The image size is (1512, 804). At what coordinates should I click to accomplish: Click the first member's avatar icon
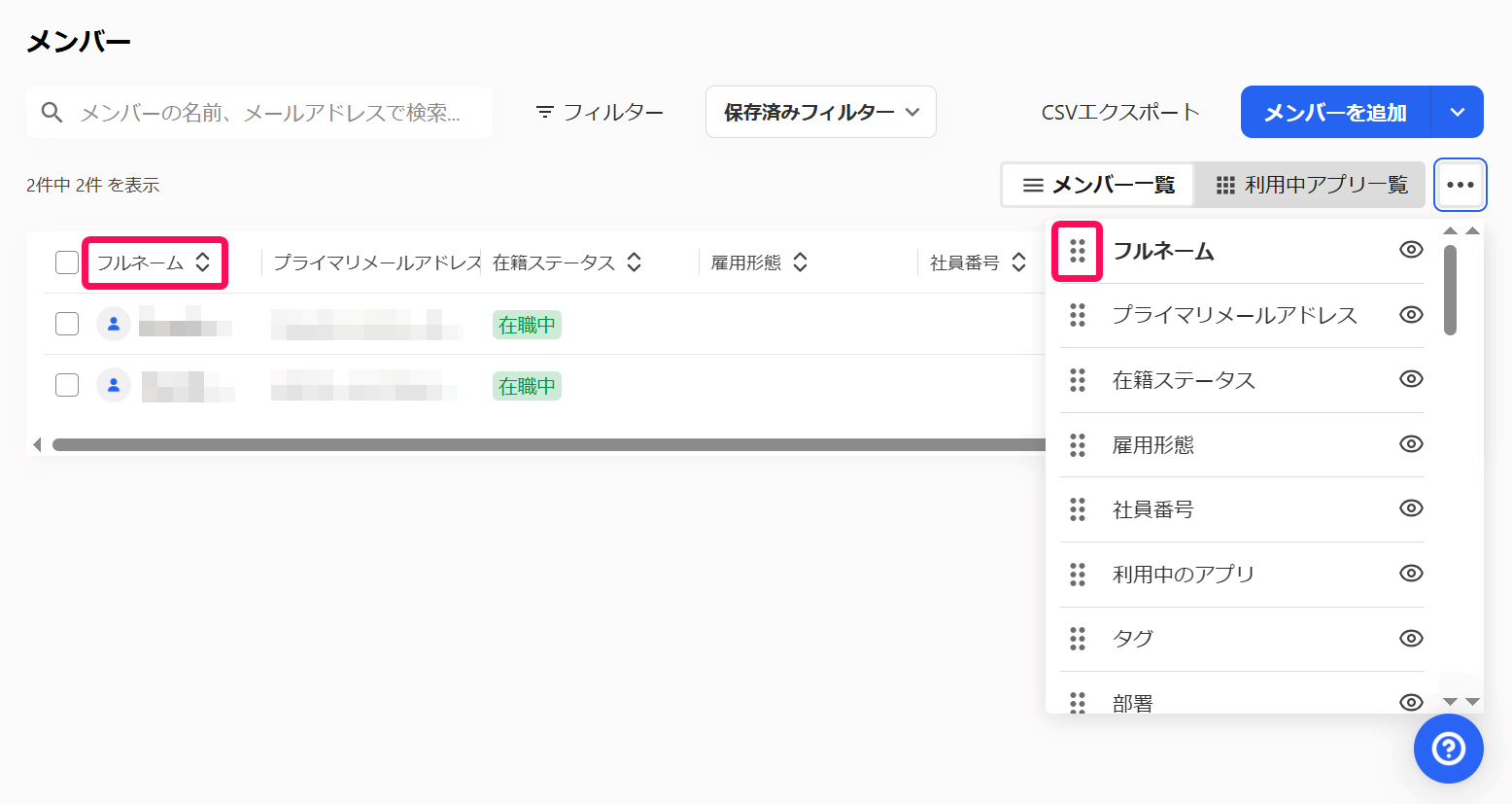114,324
